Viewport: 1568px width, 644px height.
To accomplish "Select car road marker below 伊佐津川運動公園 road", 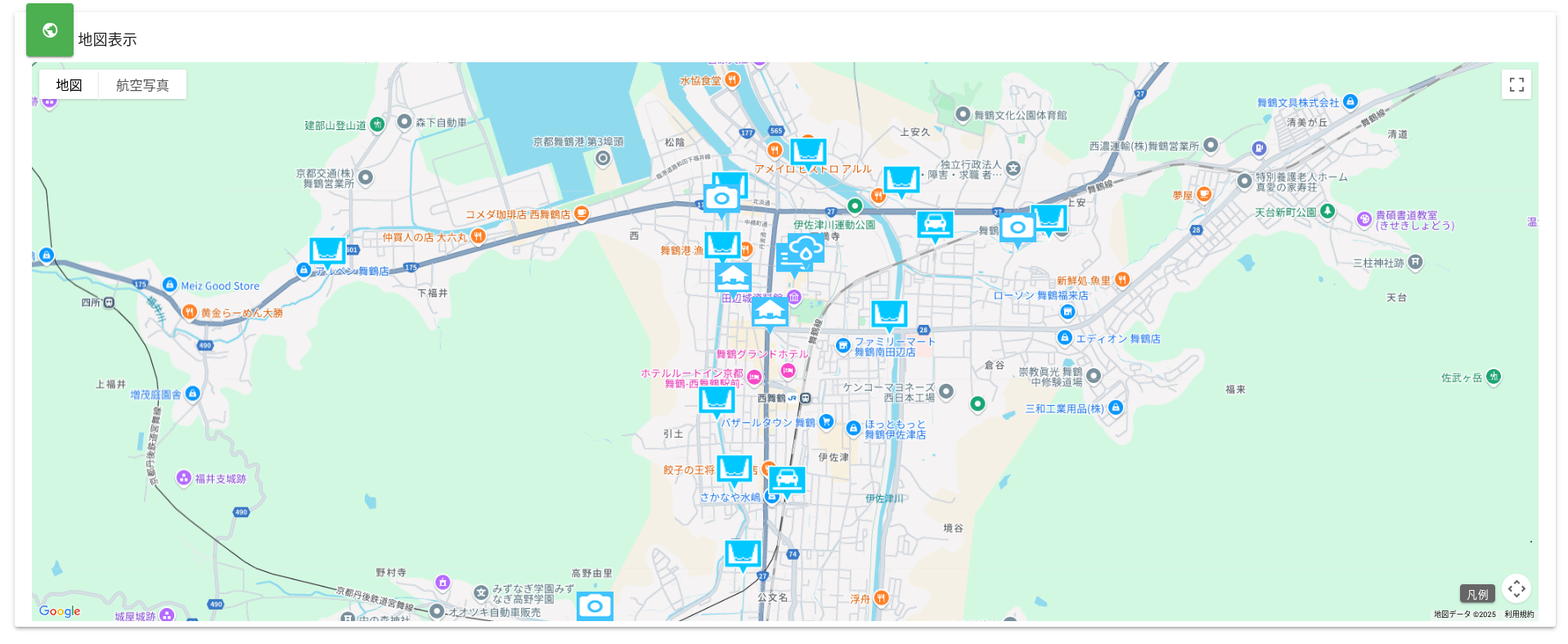I will [934, 223].
